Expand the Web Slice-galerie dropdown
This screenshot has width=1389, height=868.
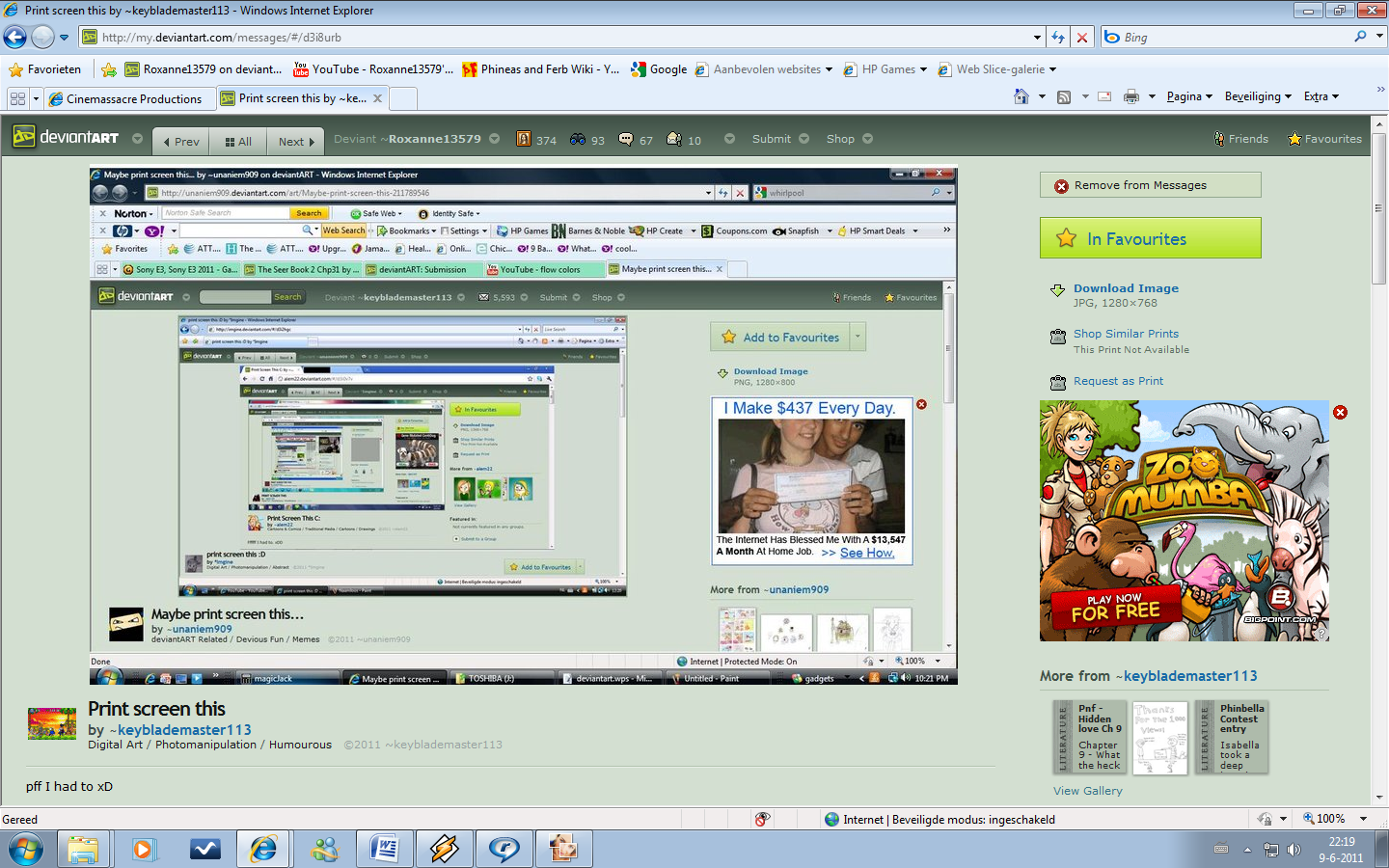tap(1052, 69)
